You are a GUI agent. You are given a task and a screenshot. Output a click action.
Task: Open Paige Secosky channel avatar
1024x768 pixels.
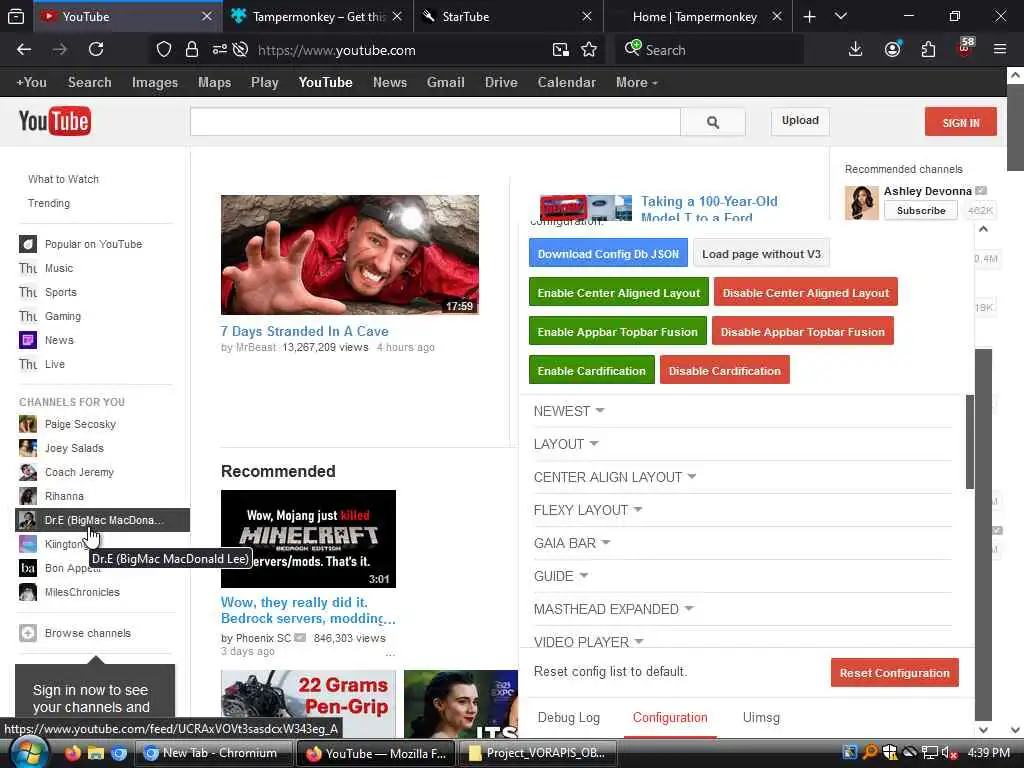27,424
